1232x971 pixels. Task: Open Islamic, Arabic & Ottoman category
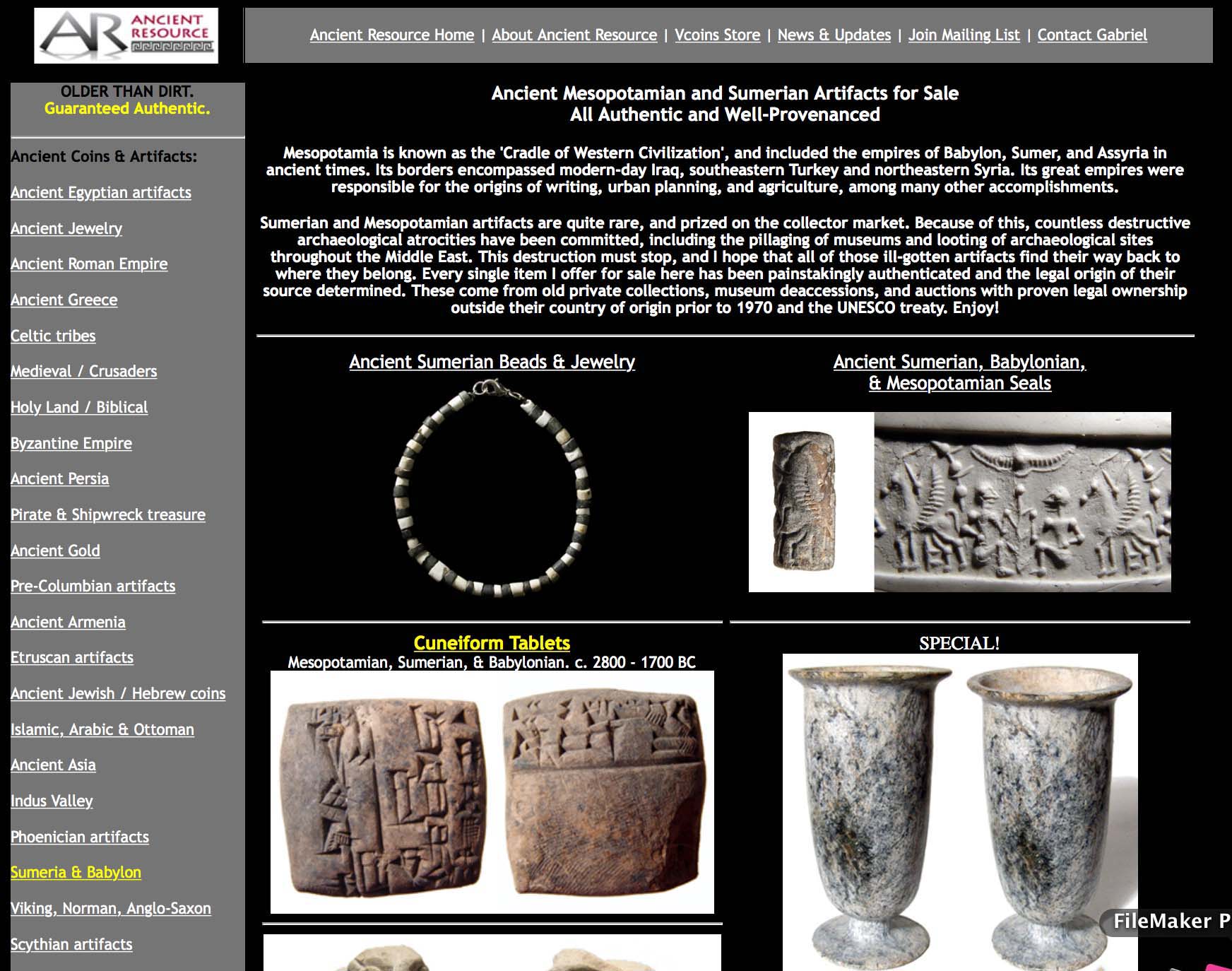(102, 729)
